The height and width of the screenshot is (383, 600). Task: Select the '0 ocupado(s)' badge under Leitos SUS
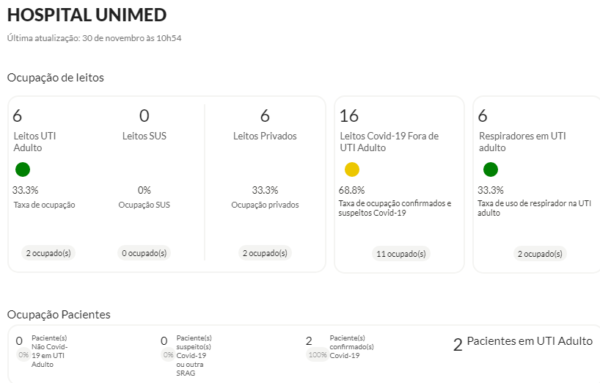pyautogui.click(x=144, y=253)
